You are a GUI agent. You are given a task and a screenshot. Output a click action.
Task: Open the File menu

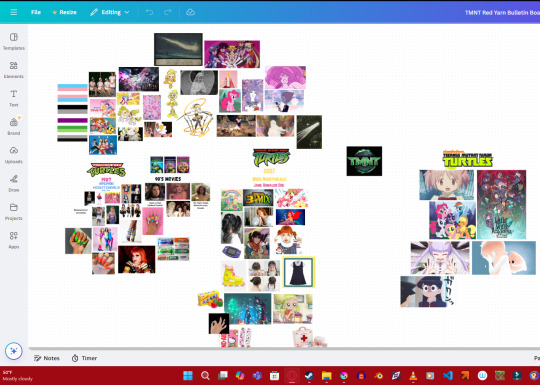click(36, 12)
